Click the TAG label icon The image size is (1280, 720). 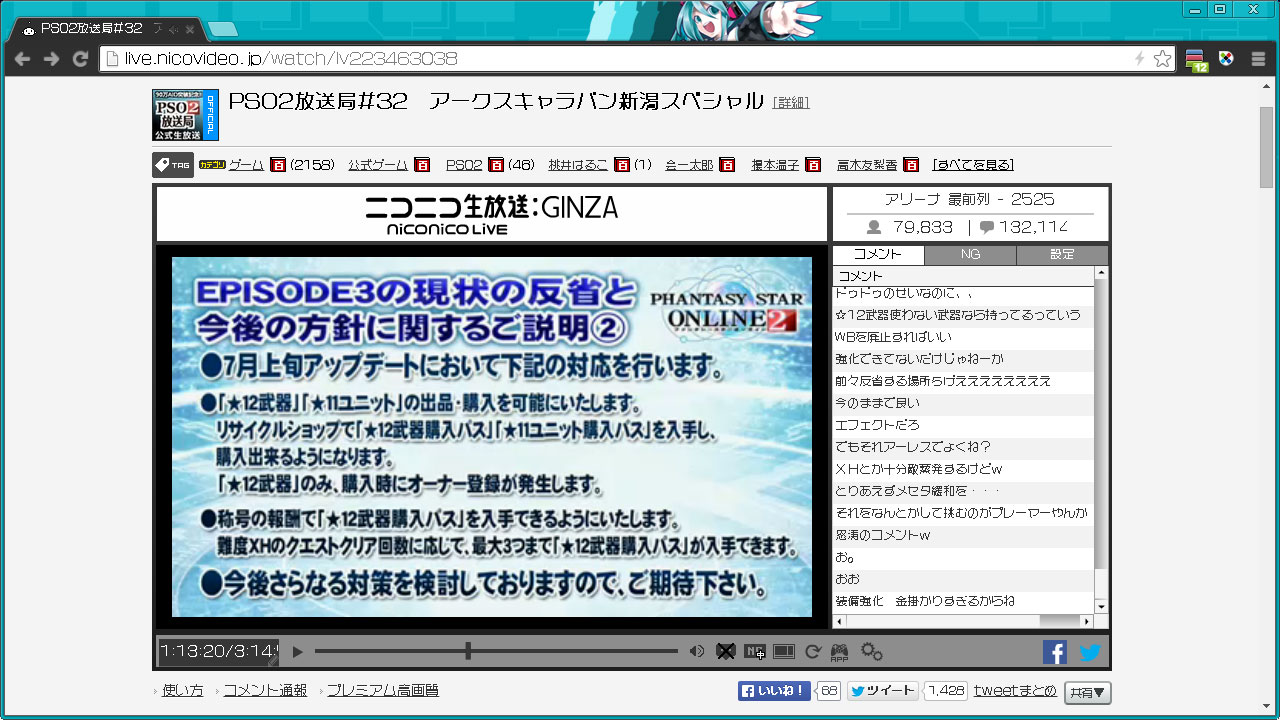pyautogui.click(x=173, y=165)
